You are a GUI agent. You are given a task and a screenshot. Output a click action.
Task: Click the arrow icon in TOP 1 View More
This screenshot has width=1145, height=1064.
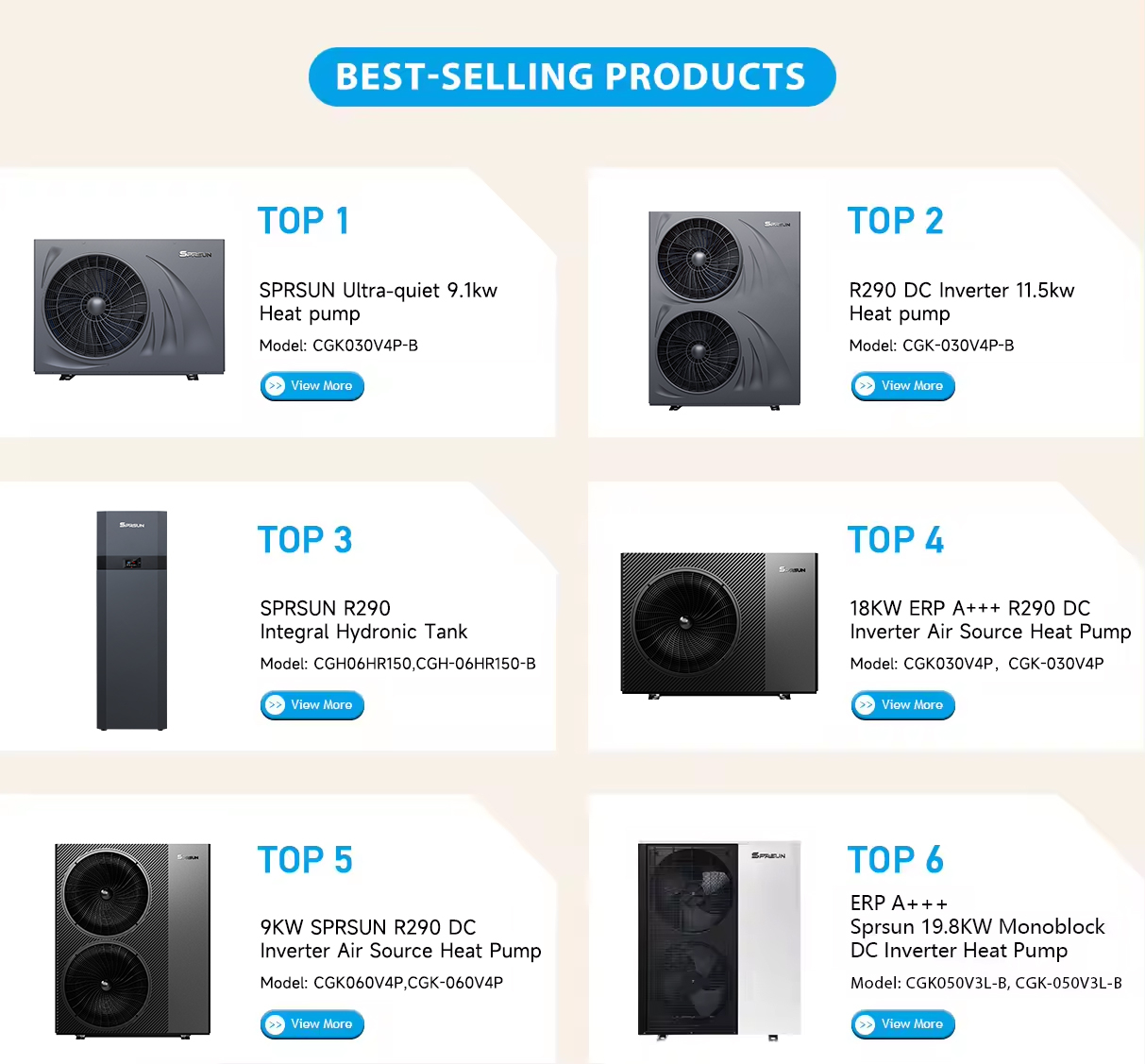point(275,386)
